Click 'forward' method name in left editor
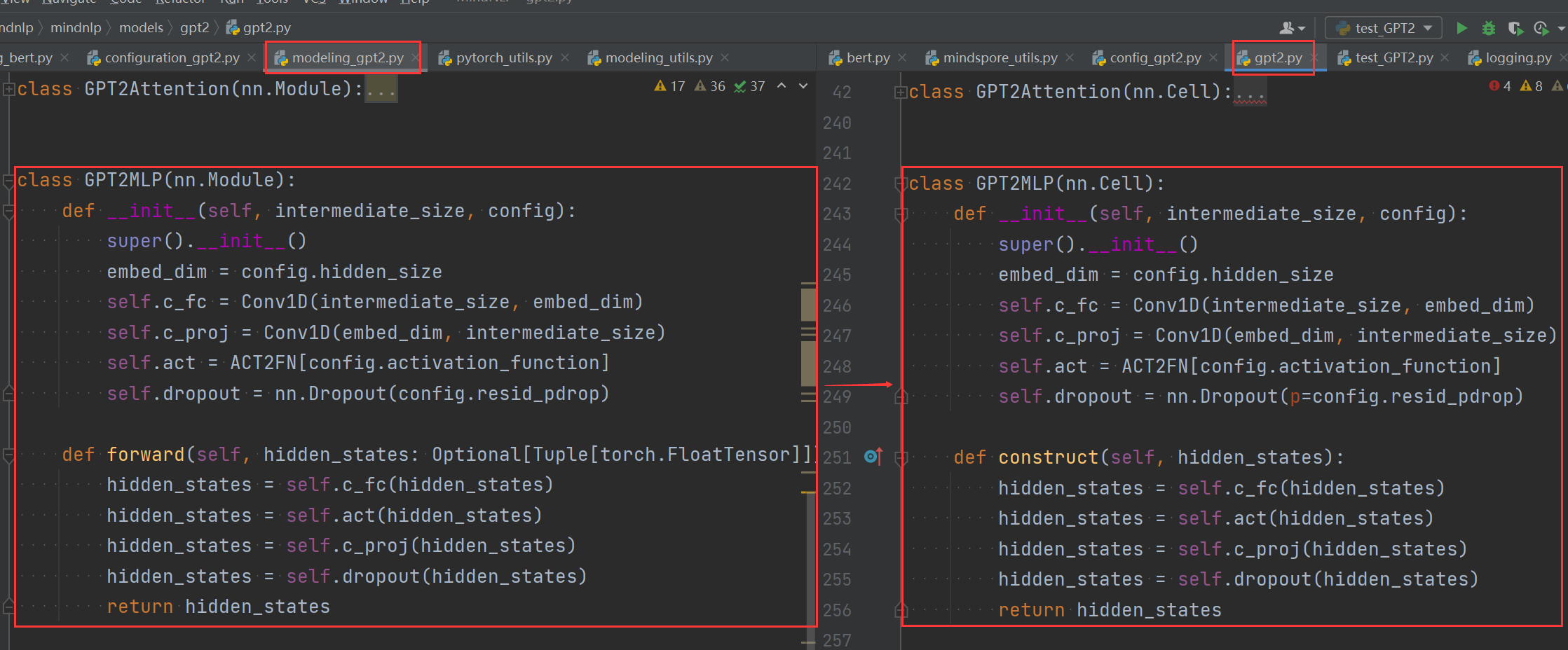This screenshot has width=1568, height=650. coord(146,455)
